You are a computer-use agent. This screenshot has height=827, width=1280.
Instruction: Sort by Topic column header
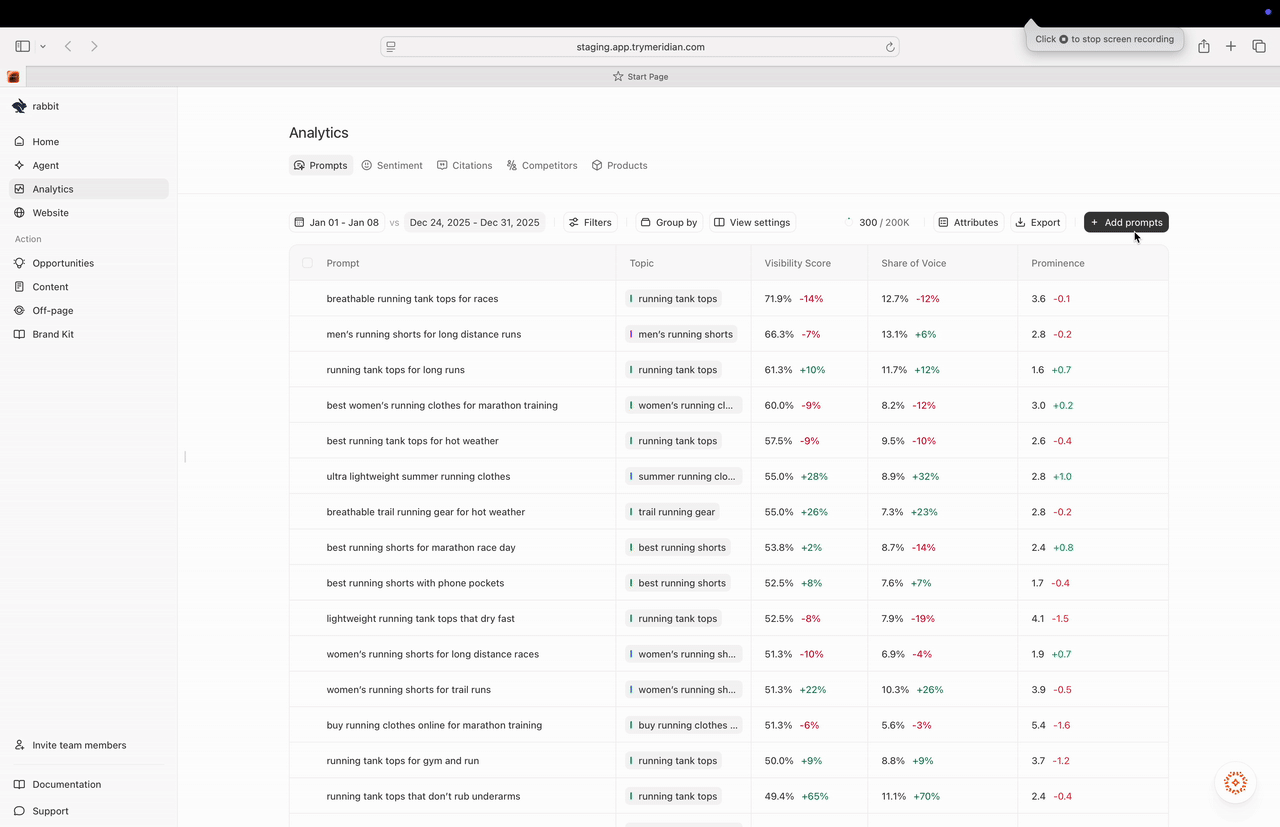[642, 263]
